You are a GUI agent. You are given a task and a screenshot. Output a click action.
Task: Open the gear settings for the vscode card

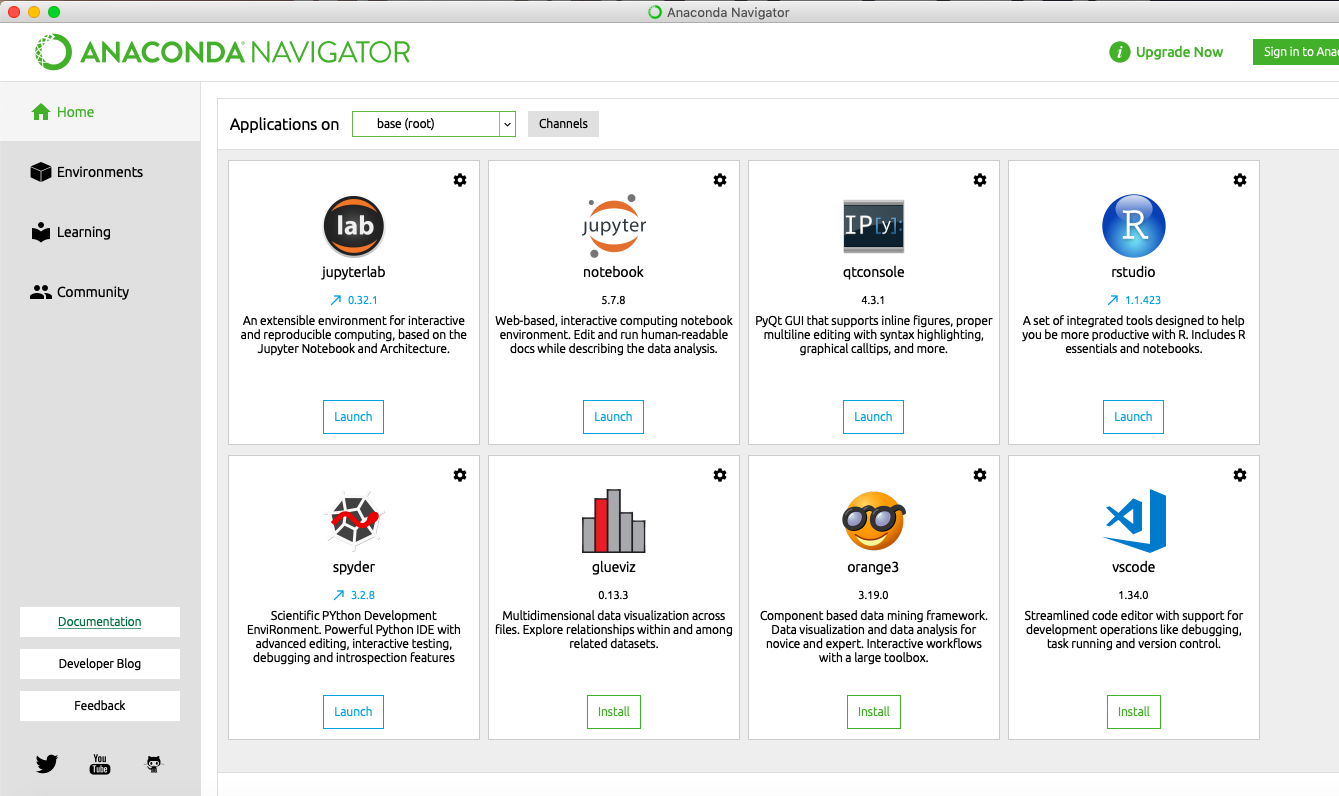tap(1240, 475)
